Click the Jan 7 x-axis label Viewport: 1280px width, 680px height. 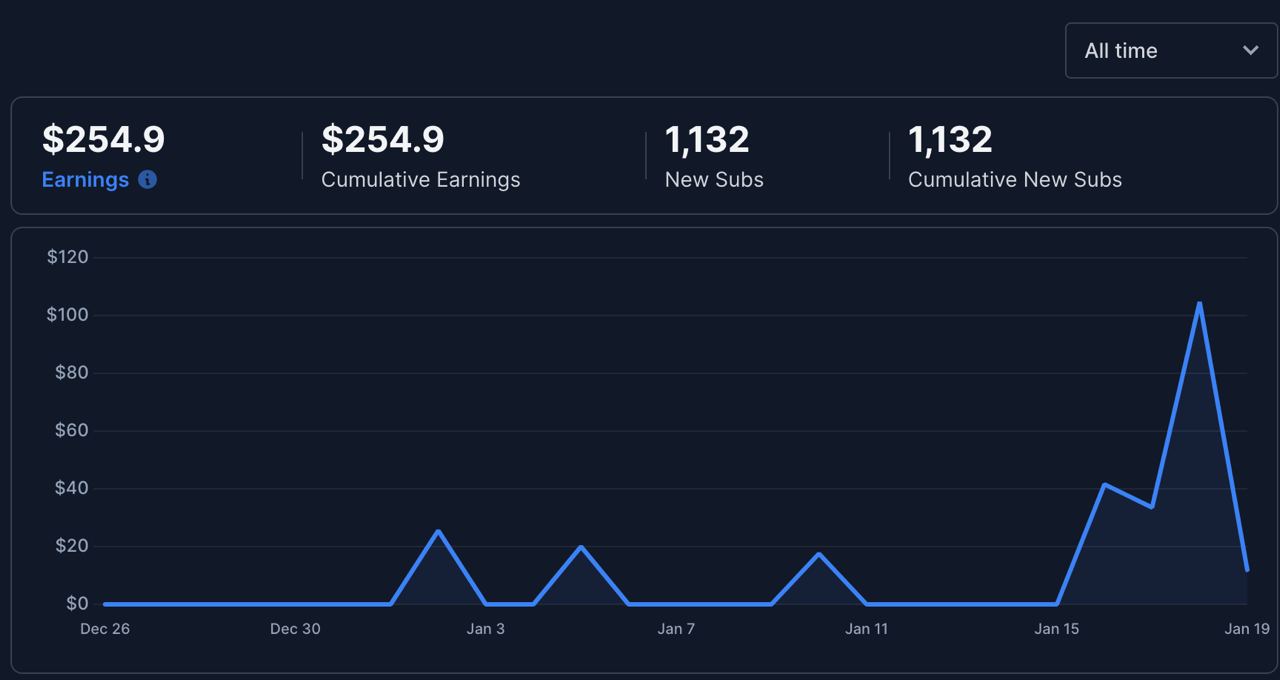pos(676,629)
